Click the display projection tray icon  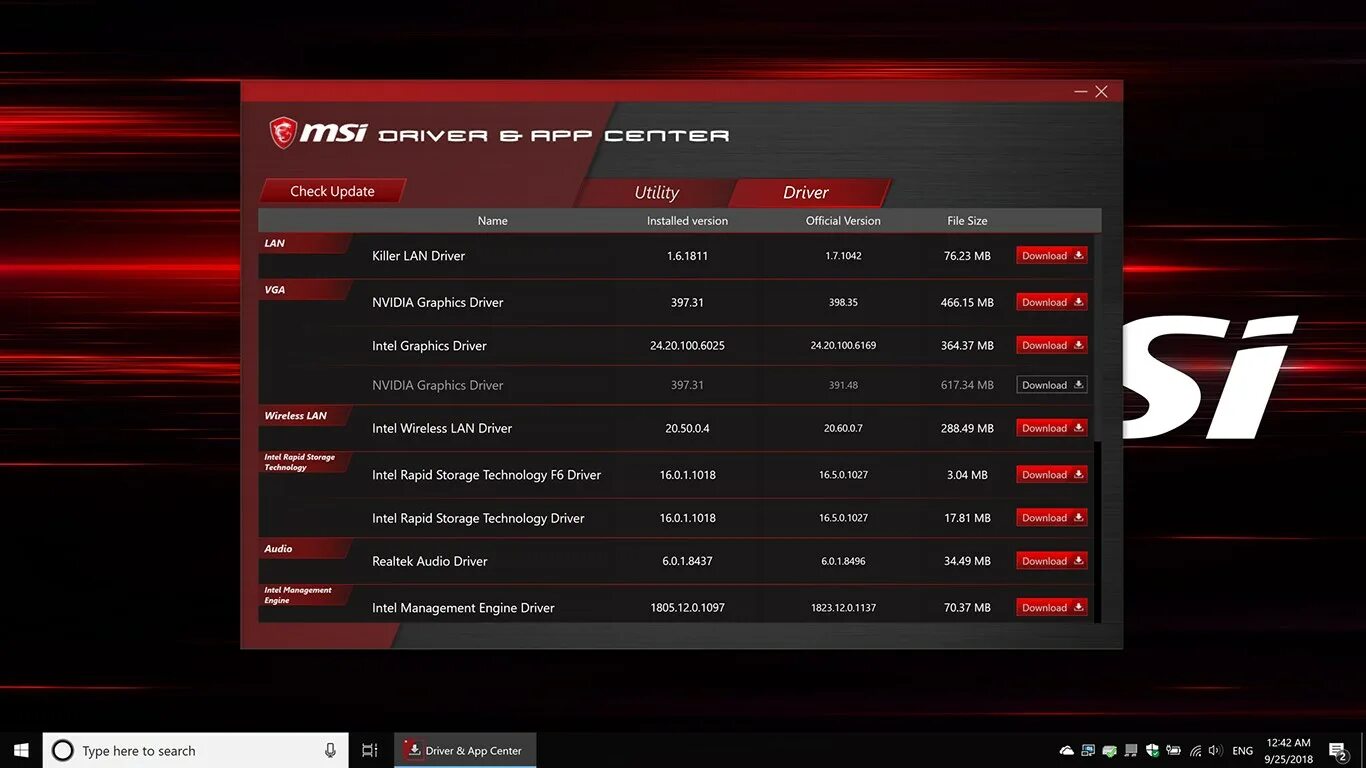coord(1087,750)
